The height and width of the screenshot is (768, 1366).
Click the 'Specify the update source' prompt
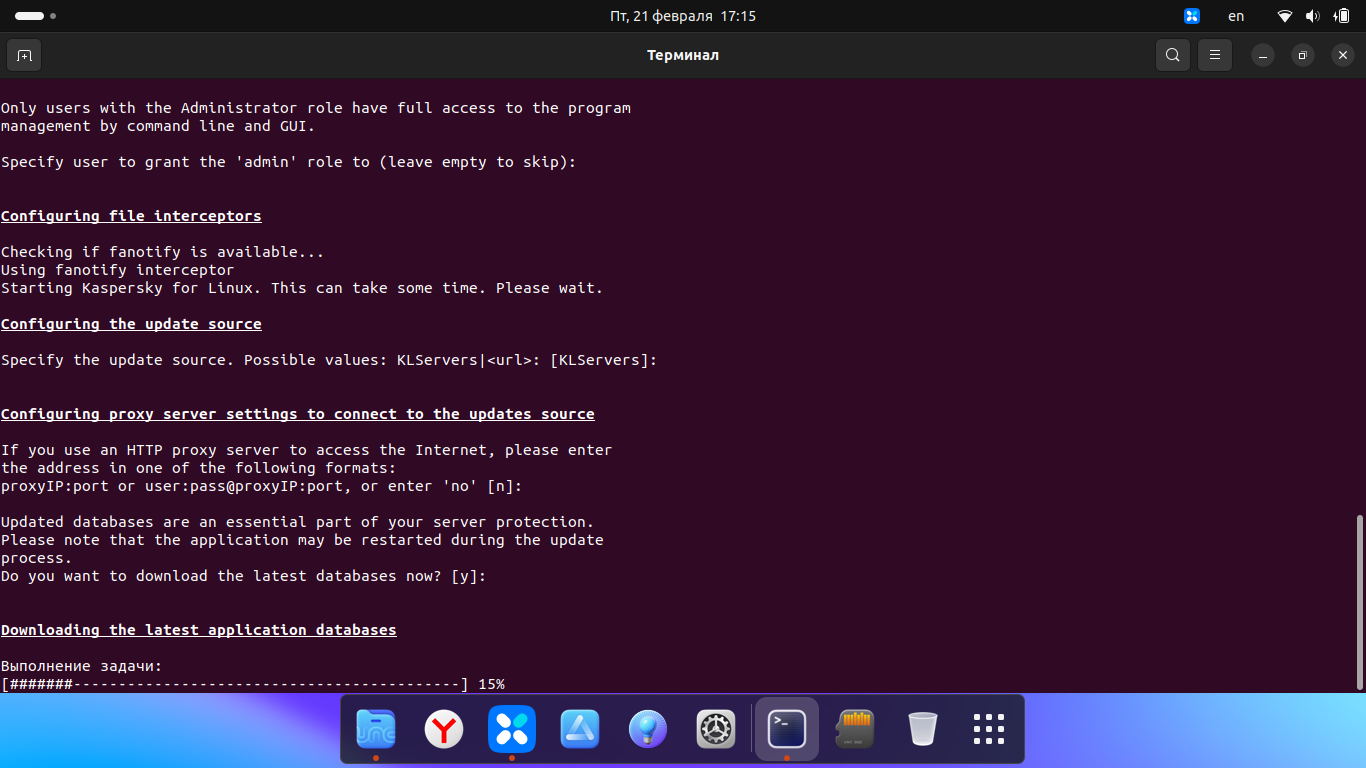pos(329,360)
